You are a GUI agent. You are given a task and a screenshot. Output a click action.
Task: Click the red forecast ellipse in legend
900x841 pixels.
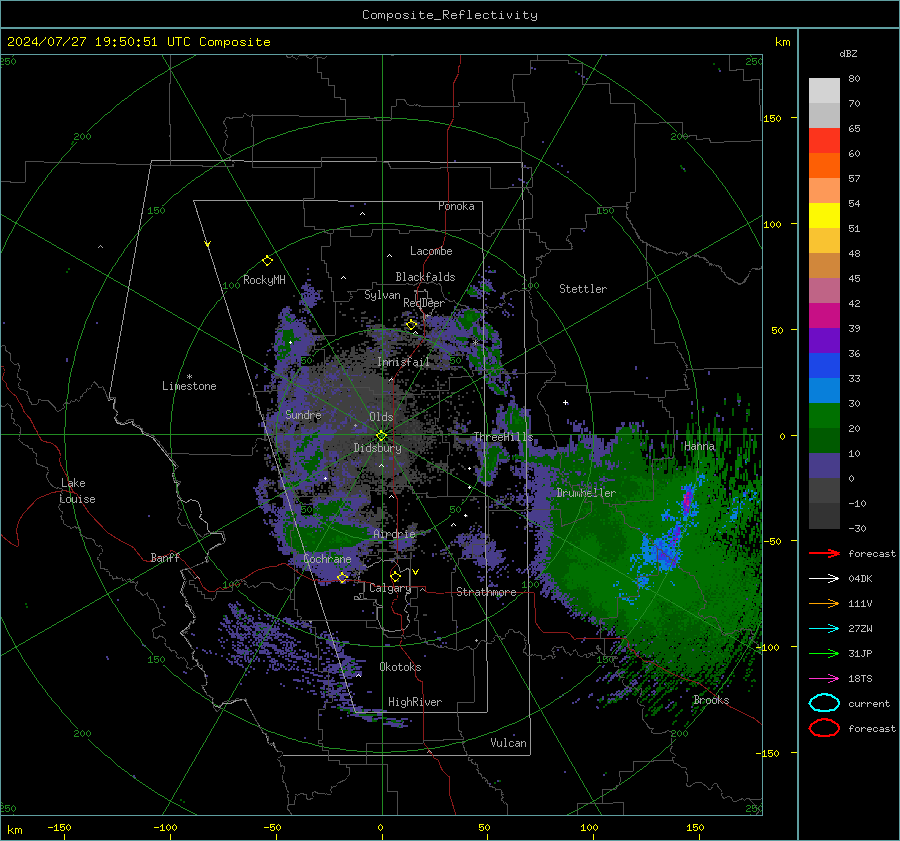[824, 728]
